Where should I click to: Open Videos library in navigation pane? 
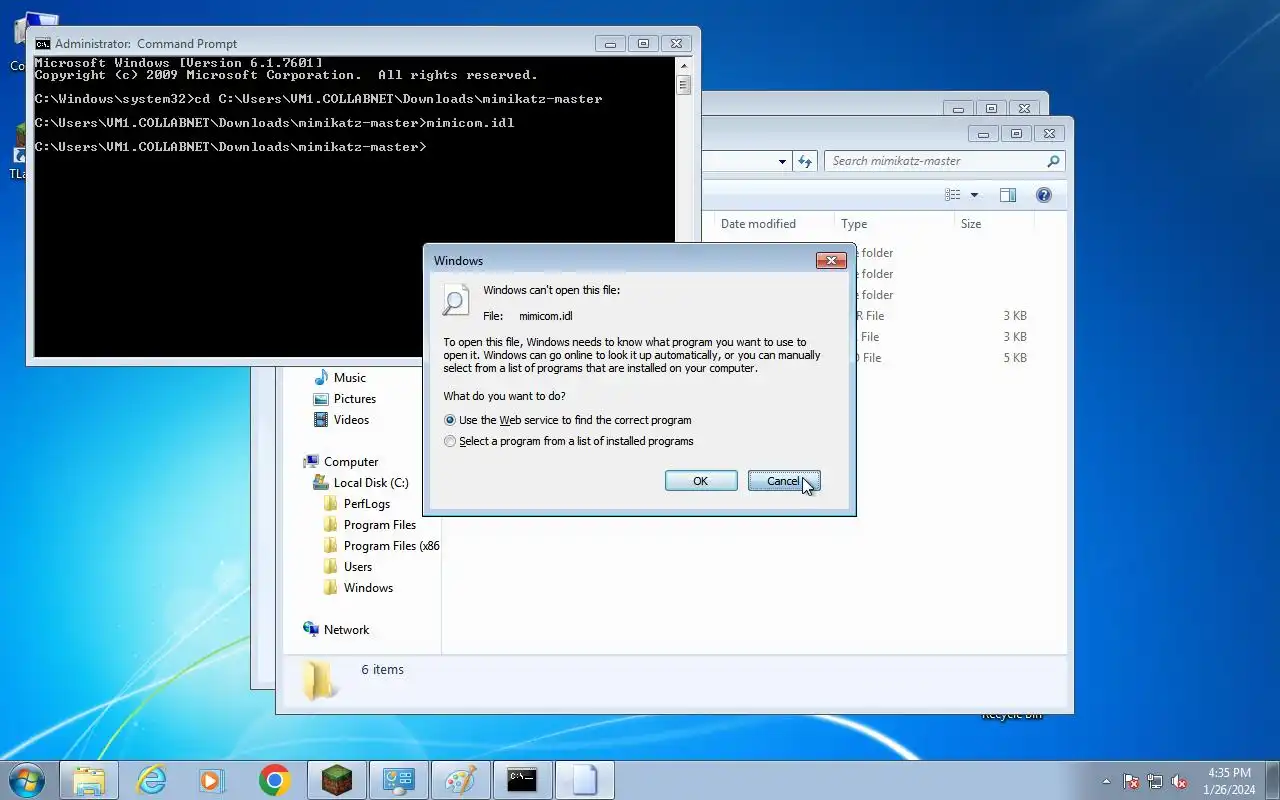[351, 420]
